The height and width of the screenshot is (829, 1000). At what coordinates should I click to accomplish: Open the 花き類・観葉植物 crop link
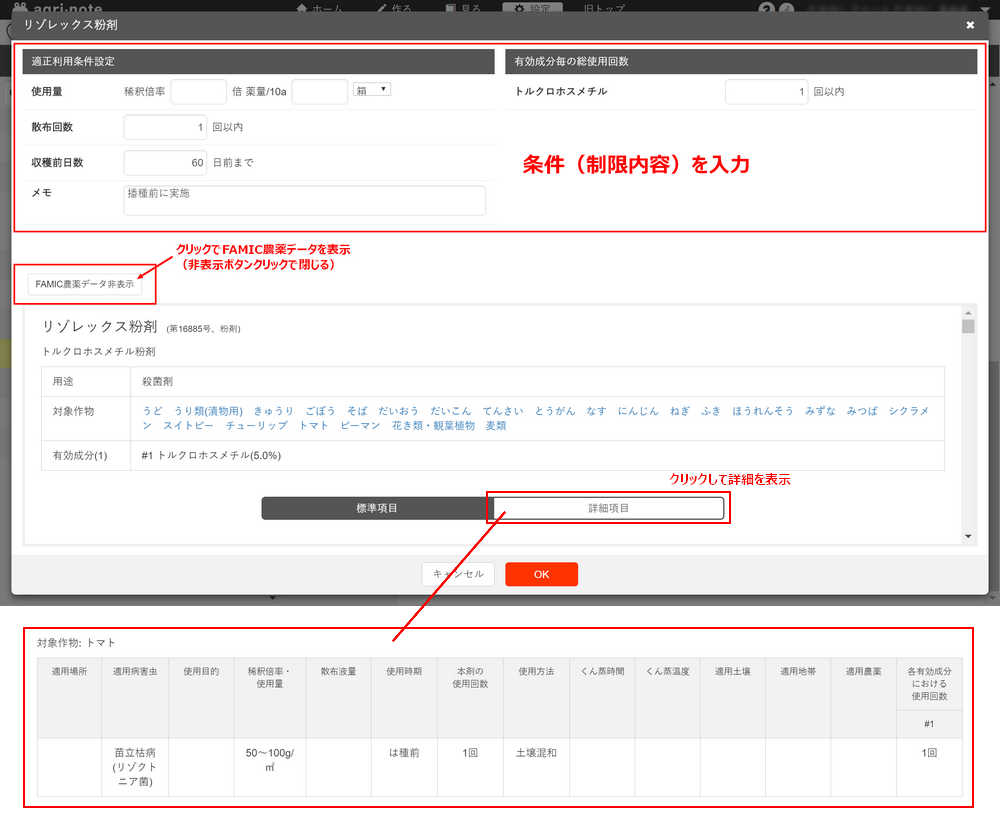coord(433,426)
